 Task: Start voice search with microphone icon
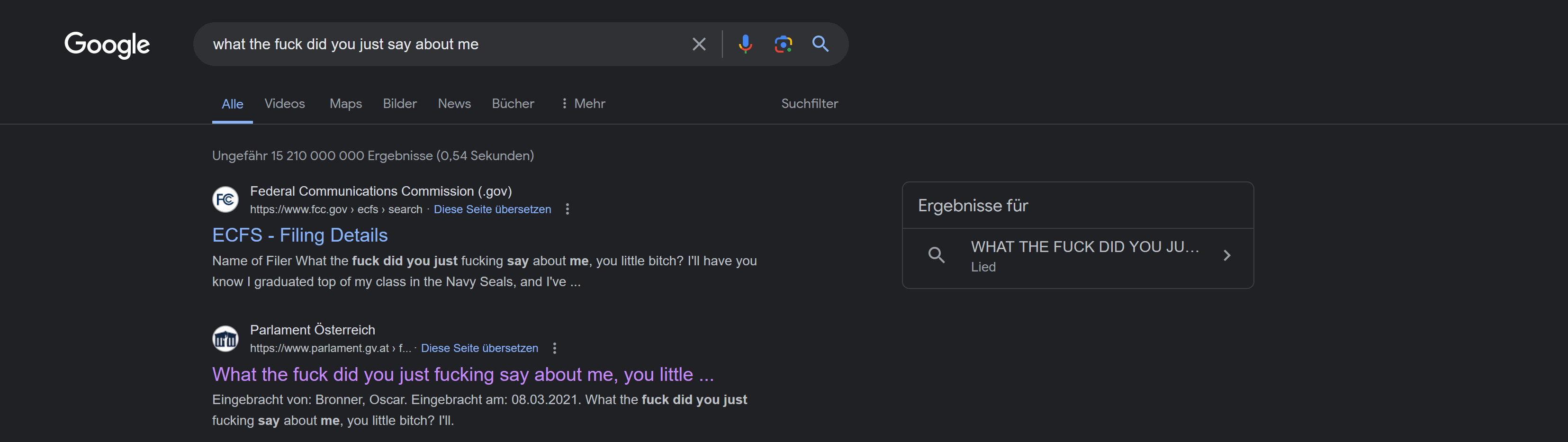click(x=745, y=44)
